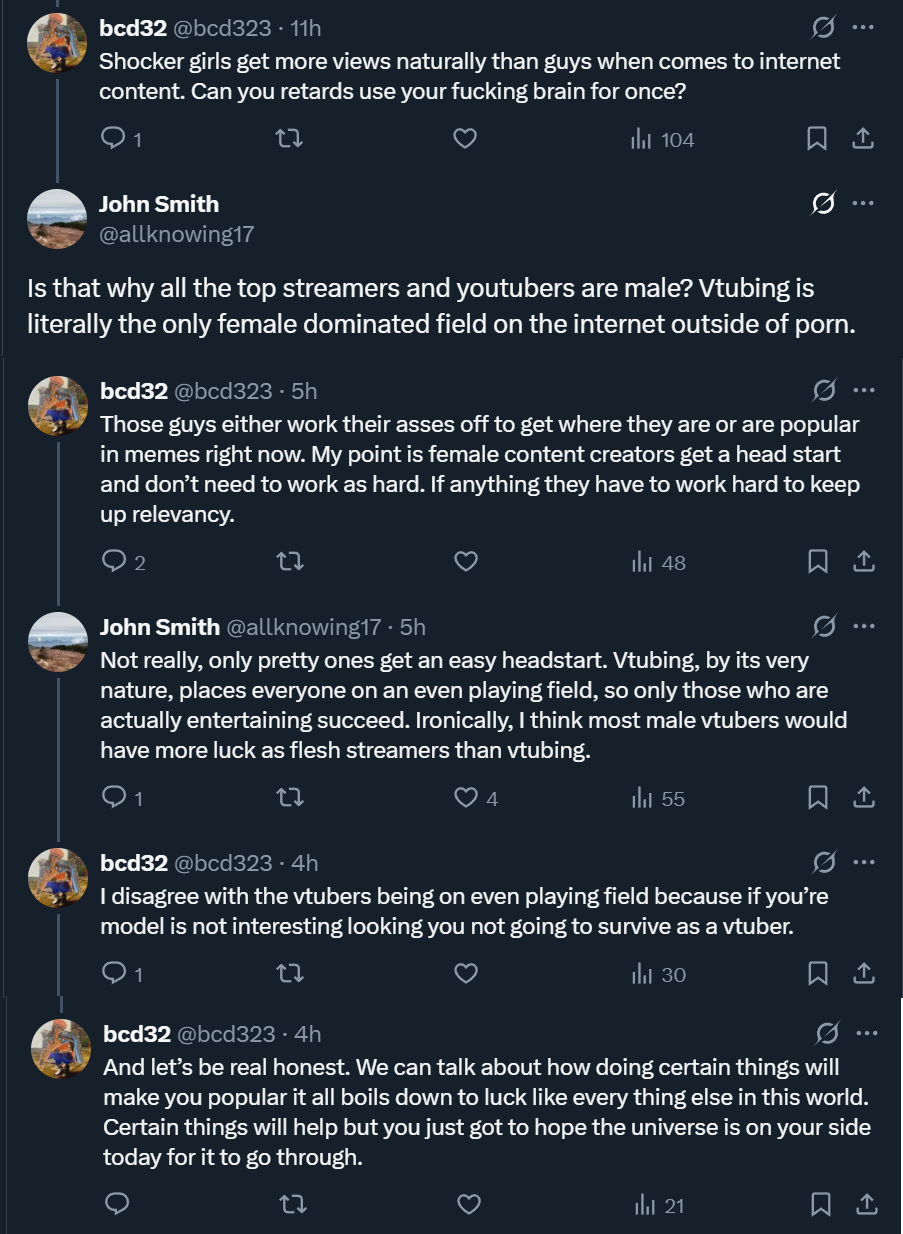Image resolution: width=903 pixels, height=1234 pixels.
Task: View analytics showing 21 views
Action: tap(659, 1205)
